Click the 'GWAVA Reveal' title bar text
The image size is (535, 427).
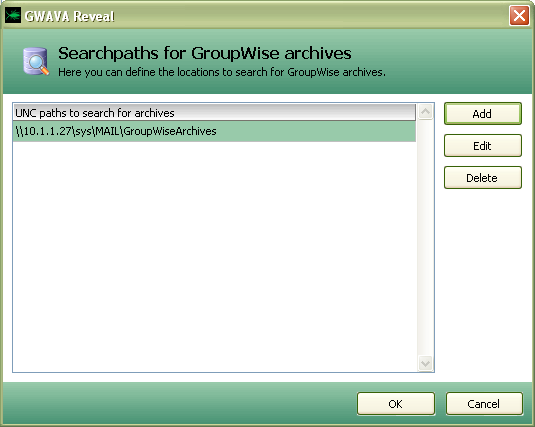click(x=70, y=16)
